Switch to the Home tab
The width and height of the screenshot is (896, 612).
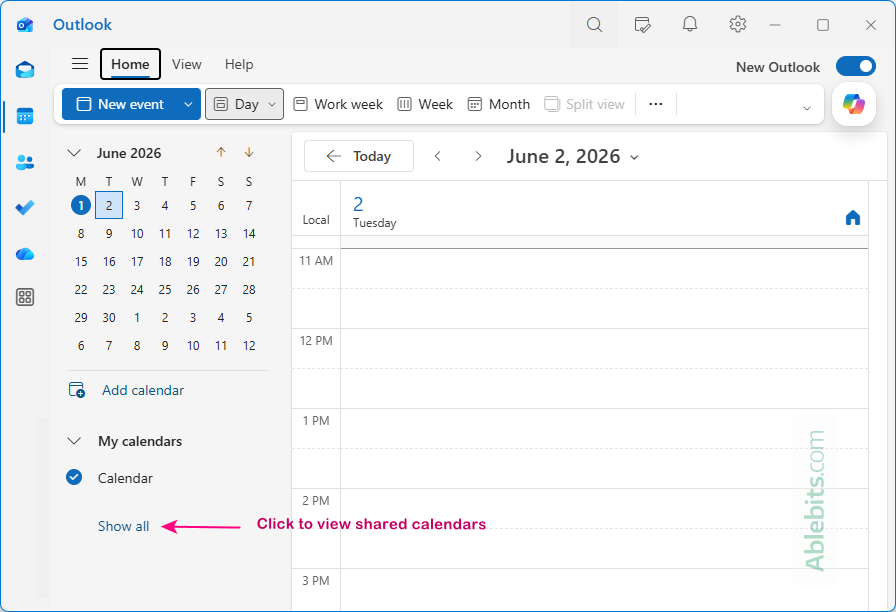coord(130,64)
